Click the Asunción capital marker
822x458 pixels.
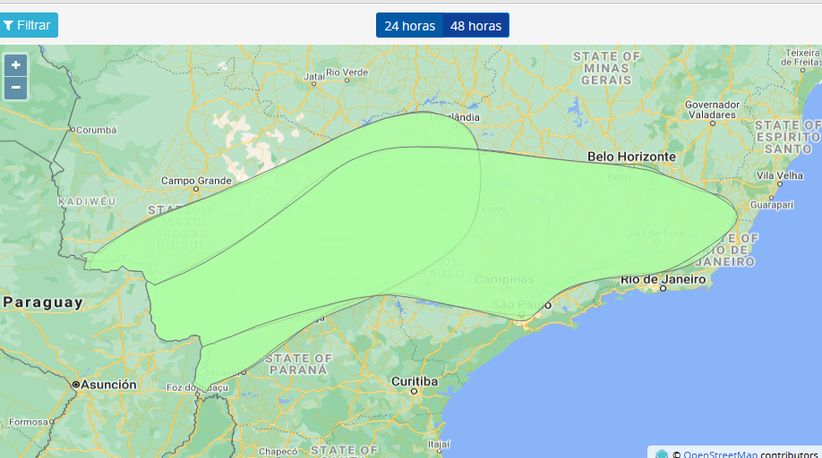tap(76, 384)
